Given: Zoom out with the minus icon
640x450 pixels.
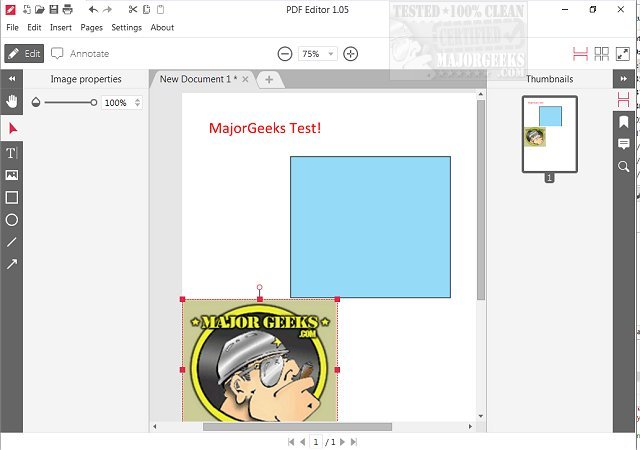Looking at the screenshot, I should tap(285, 54).
